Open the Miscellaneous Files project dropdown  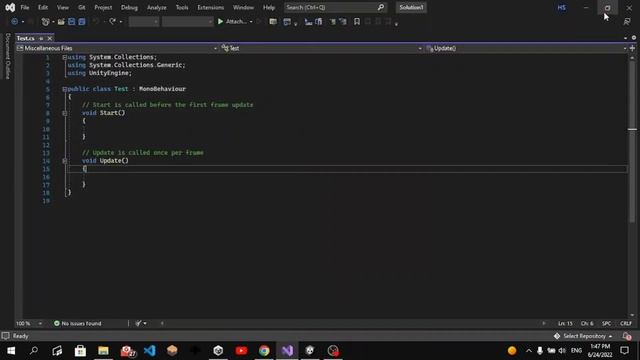pos(117,48)
